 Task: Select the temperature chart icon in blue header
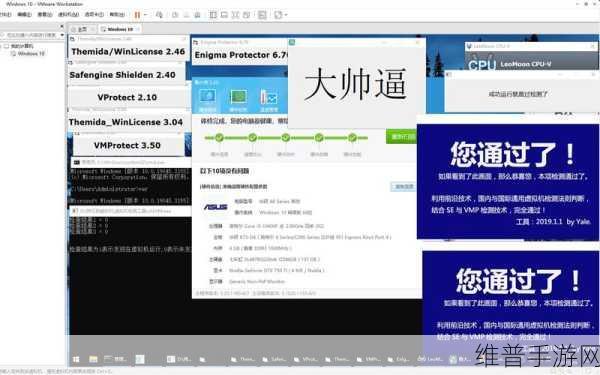[x=269, y=98]
